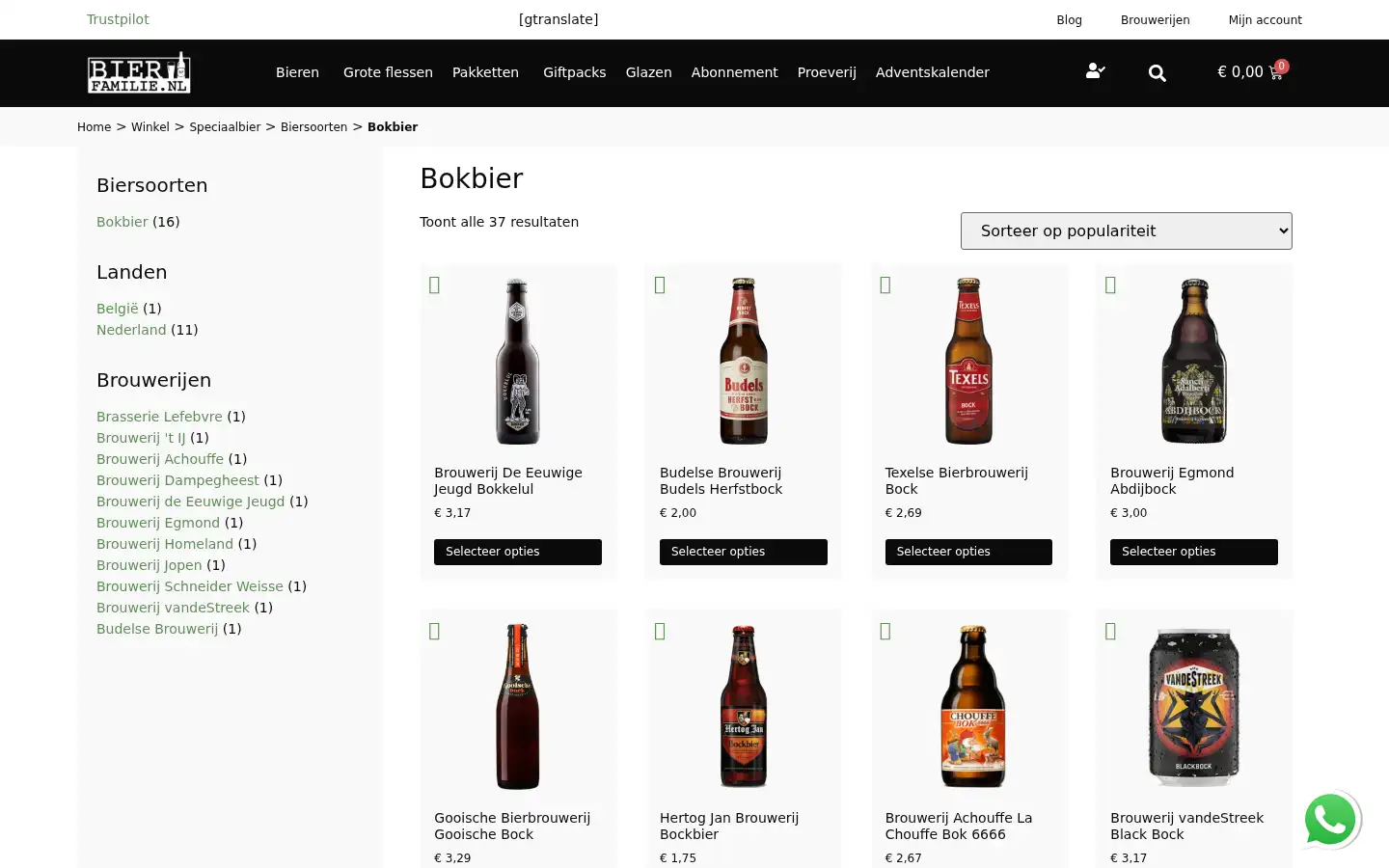Filter by Brouwerij Jopen
This screenshot has height=868, width=1389.
[x=149, y=565]
